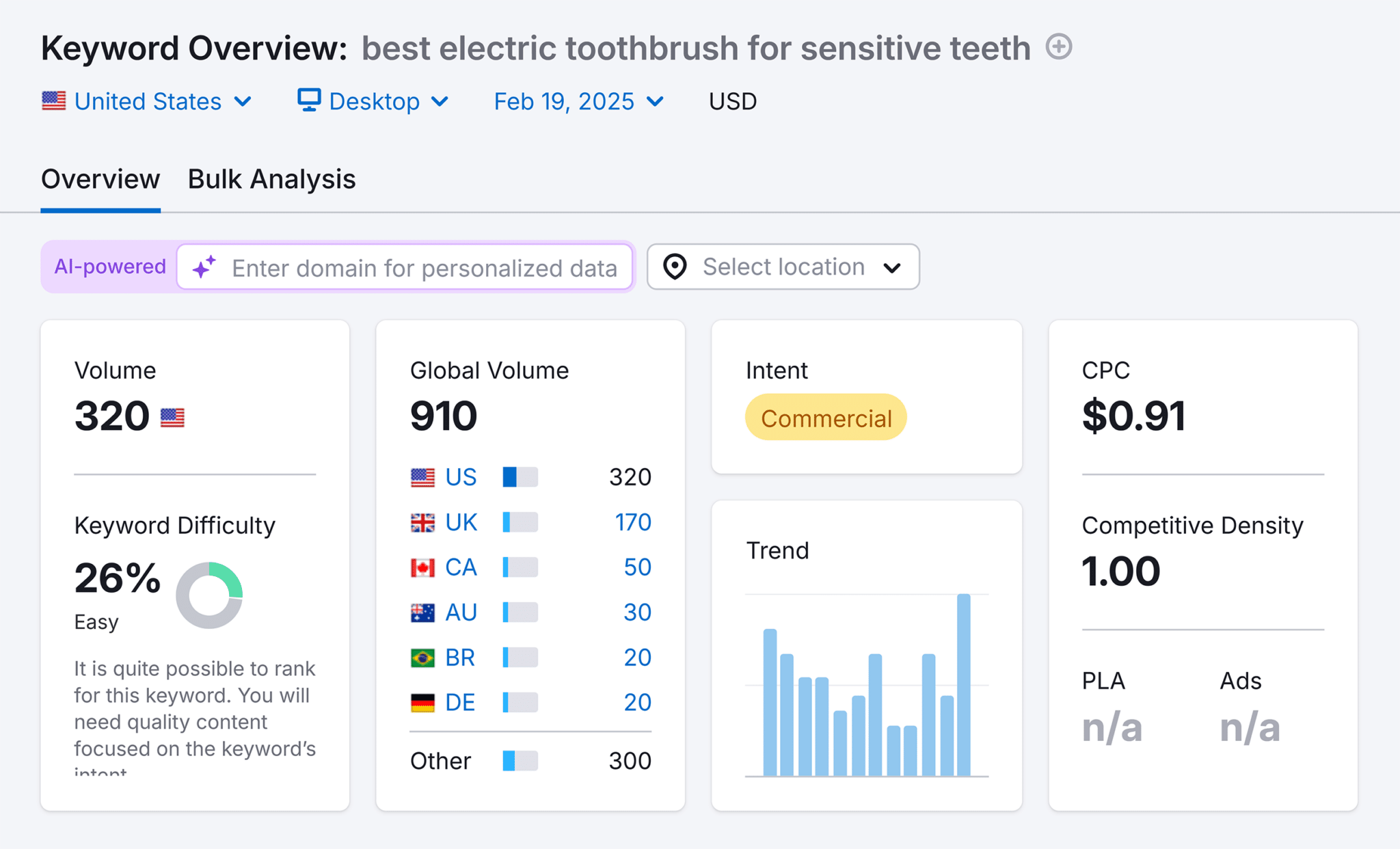Click the AI sparkle icon in domain field

click(x=204, y=267)
